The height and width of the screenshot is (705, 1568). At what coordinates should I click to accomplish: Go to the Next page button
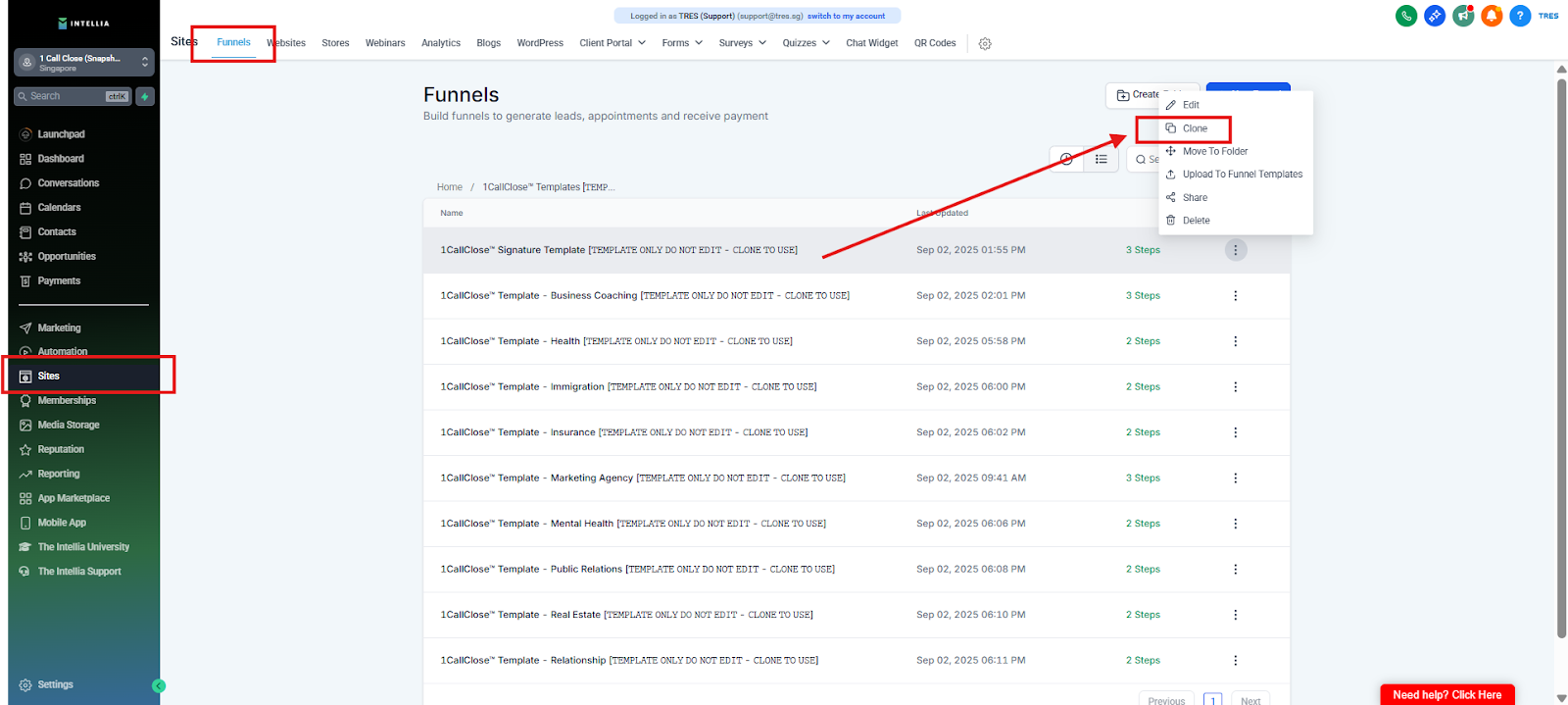pos(1250,700)
